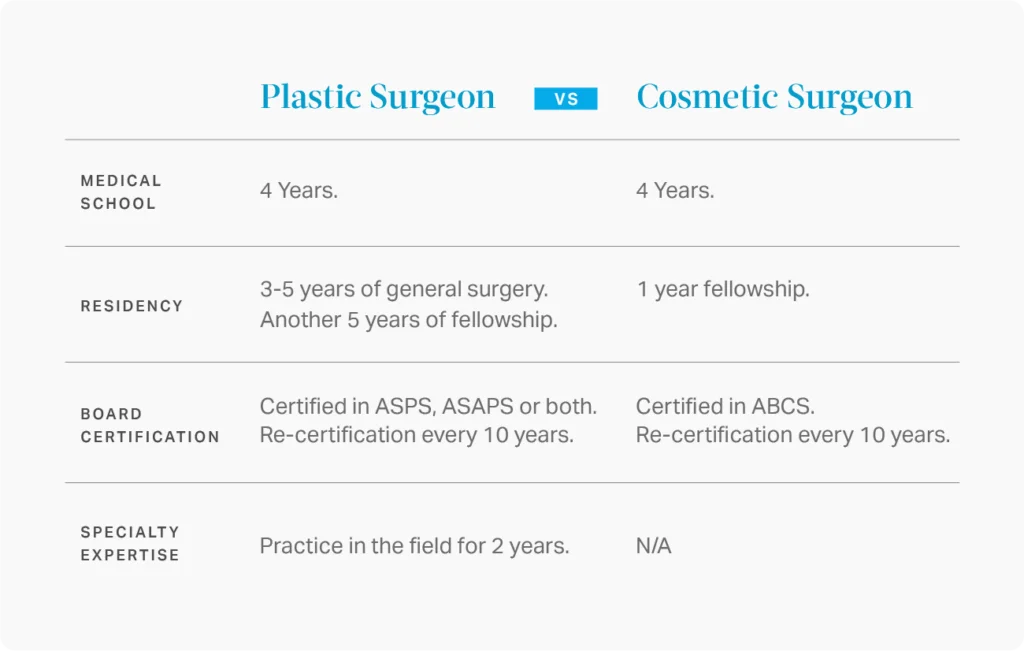
Task: Click "Another 5 years of fellowship" line
Action: point(408,321)
